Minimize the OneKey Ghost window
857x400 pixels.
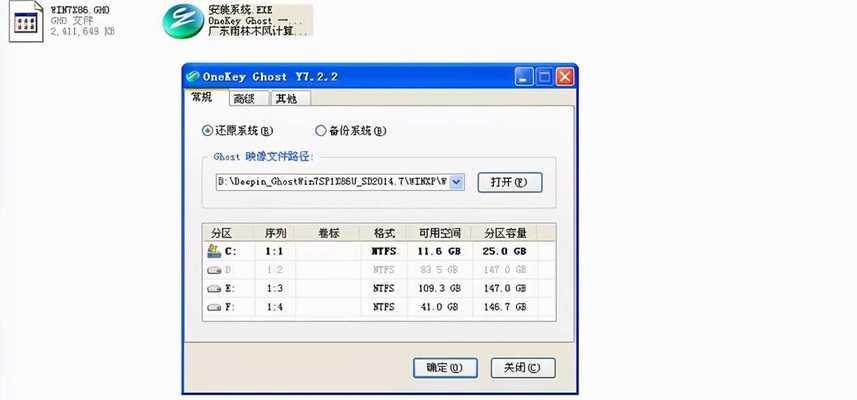(524, 77)
